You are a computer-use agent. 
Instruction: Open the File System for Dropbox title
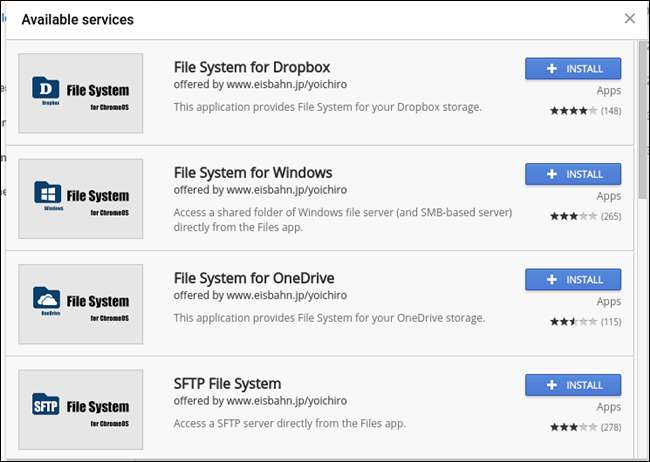(x=251, y=67)
